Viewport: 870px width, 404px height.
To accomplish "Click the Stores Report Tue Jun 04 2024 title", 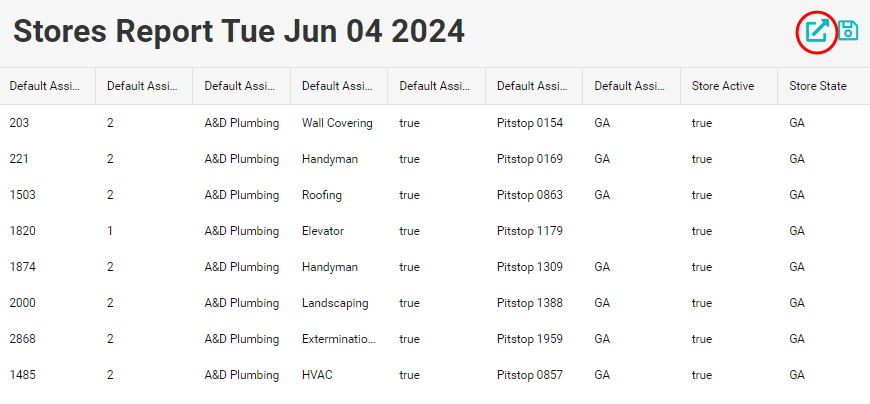I will click(239, 31).
